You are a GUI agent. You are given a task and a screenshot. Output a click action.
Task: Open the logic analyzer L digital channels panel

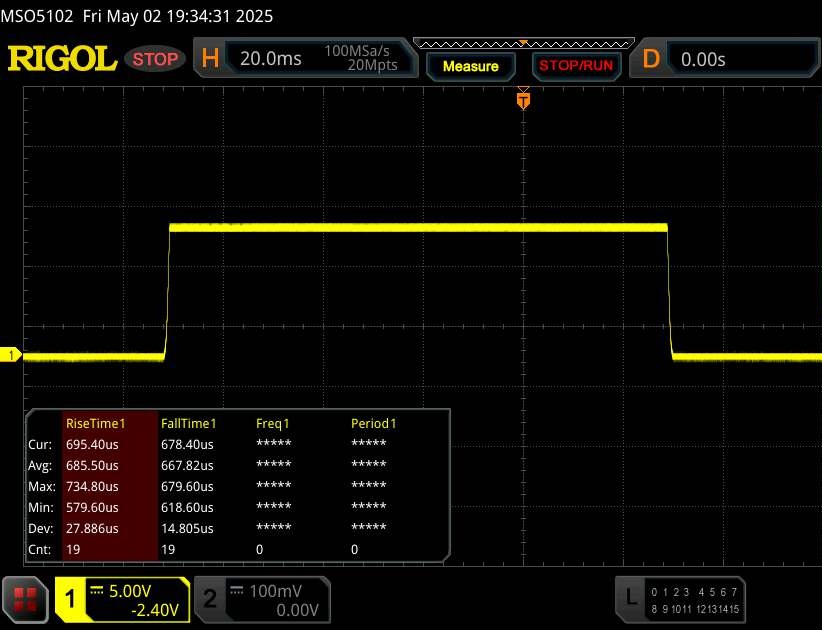tap(680, 600)
